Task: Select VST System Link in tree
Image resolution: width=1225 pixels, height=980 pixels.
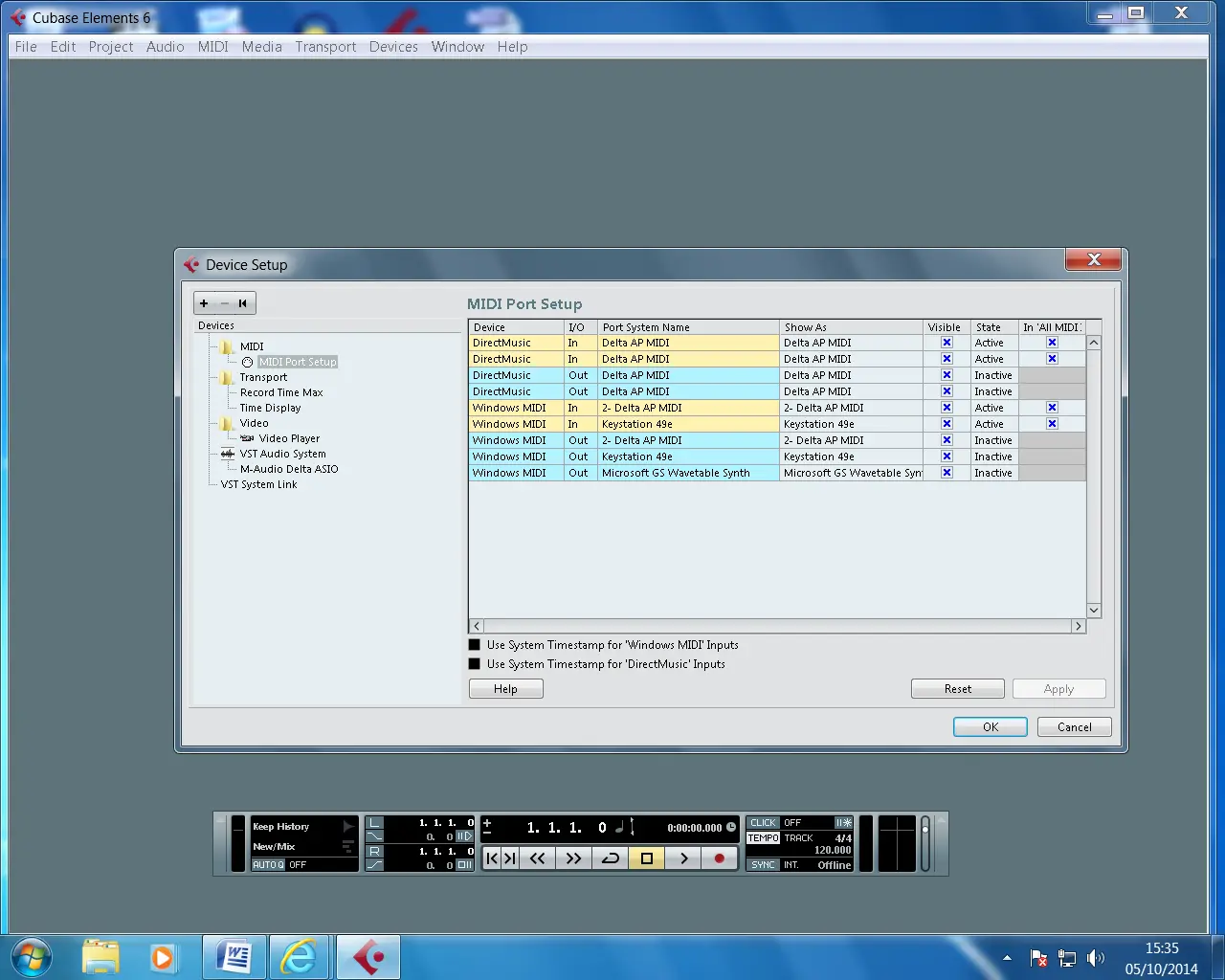Action: coord(258,484)
